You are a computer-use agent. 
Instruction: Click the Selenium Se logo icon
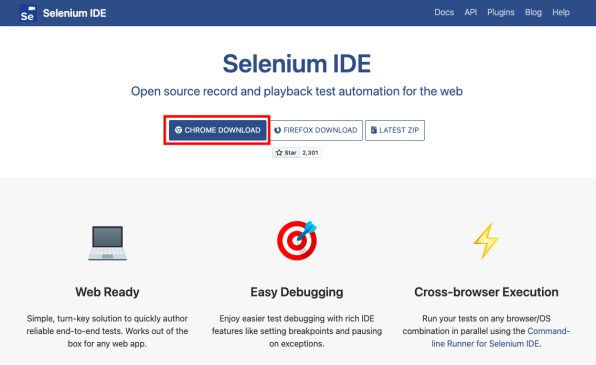(28, 13)
